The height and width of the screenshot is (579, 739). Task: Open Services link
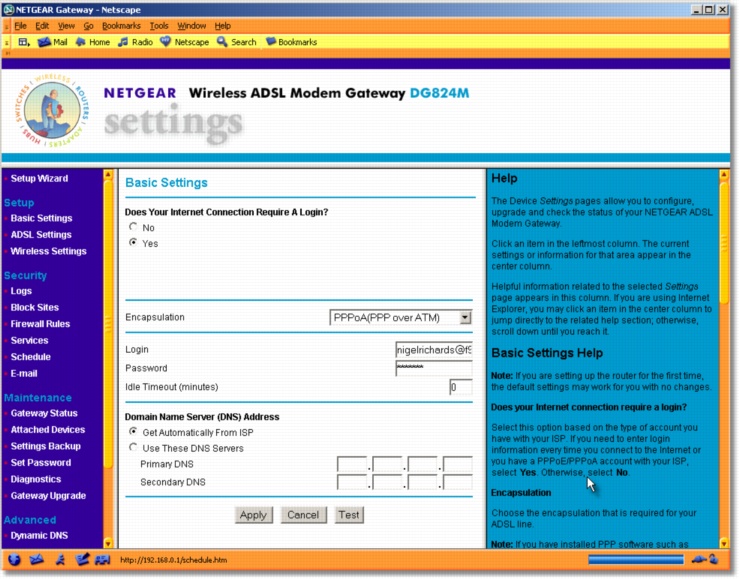pos(29,340)
